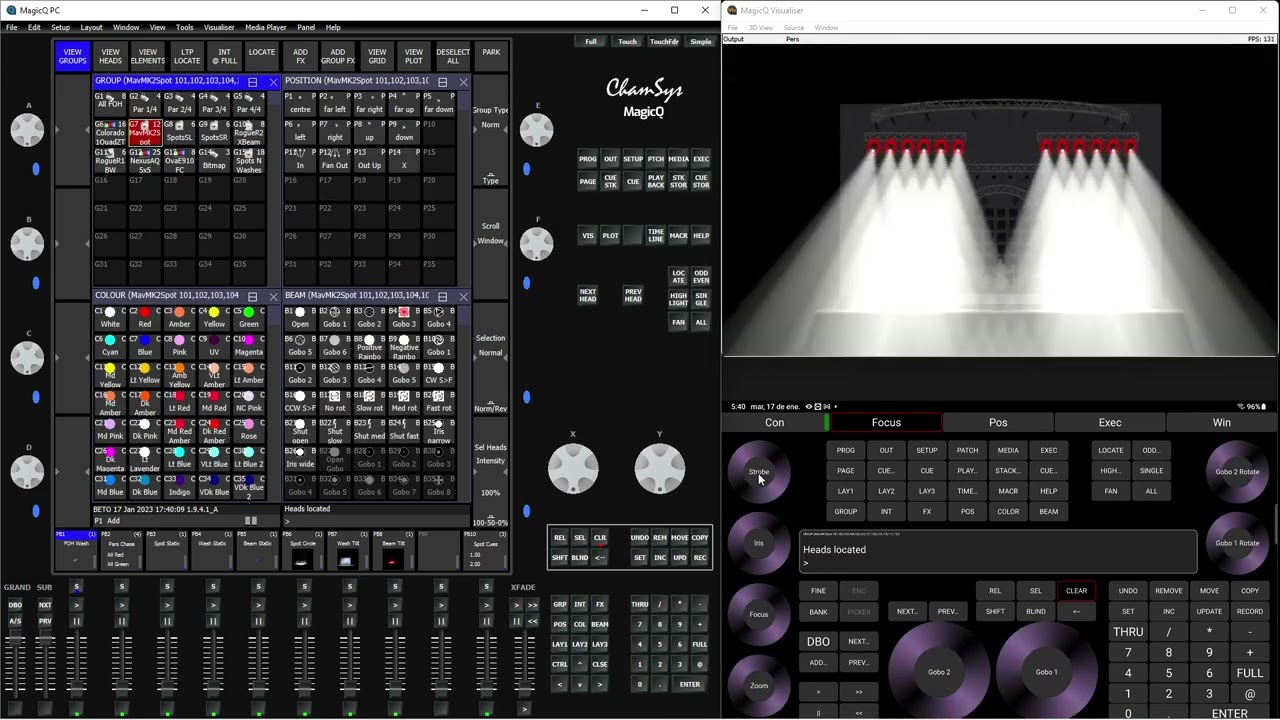Screen dimensions: 1280x720
Task: Hit CLEAR button in remote app
Action: pyautogui.click(x=1076, y=591)
